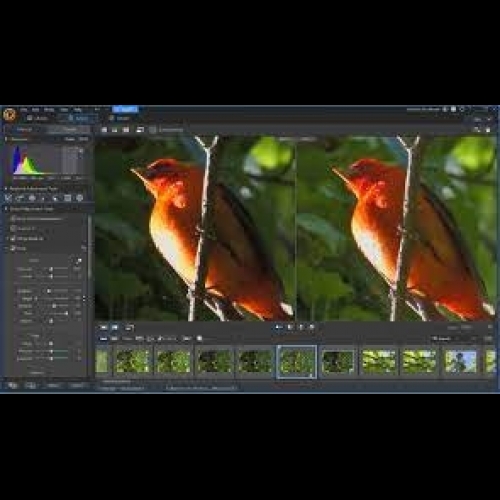Select the blue-sky thumbnail in filmstrip
The height and width of the screenshot is (500, 500).
point(461,361)
